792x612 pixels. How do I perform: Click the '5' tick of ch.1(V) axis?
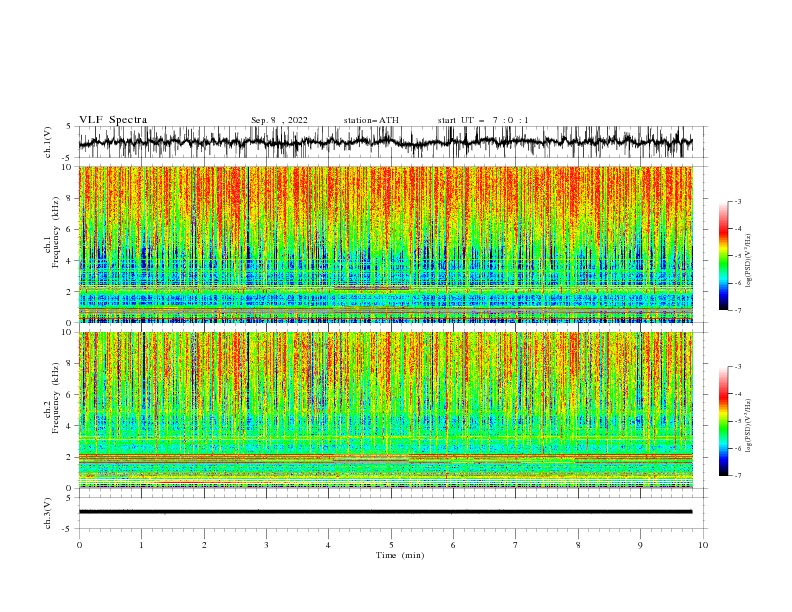pyautogui.click(x=71, y=126)
